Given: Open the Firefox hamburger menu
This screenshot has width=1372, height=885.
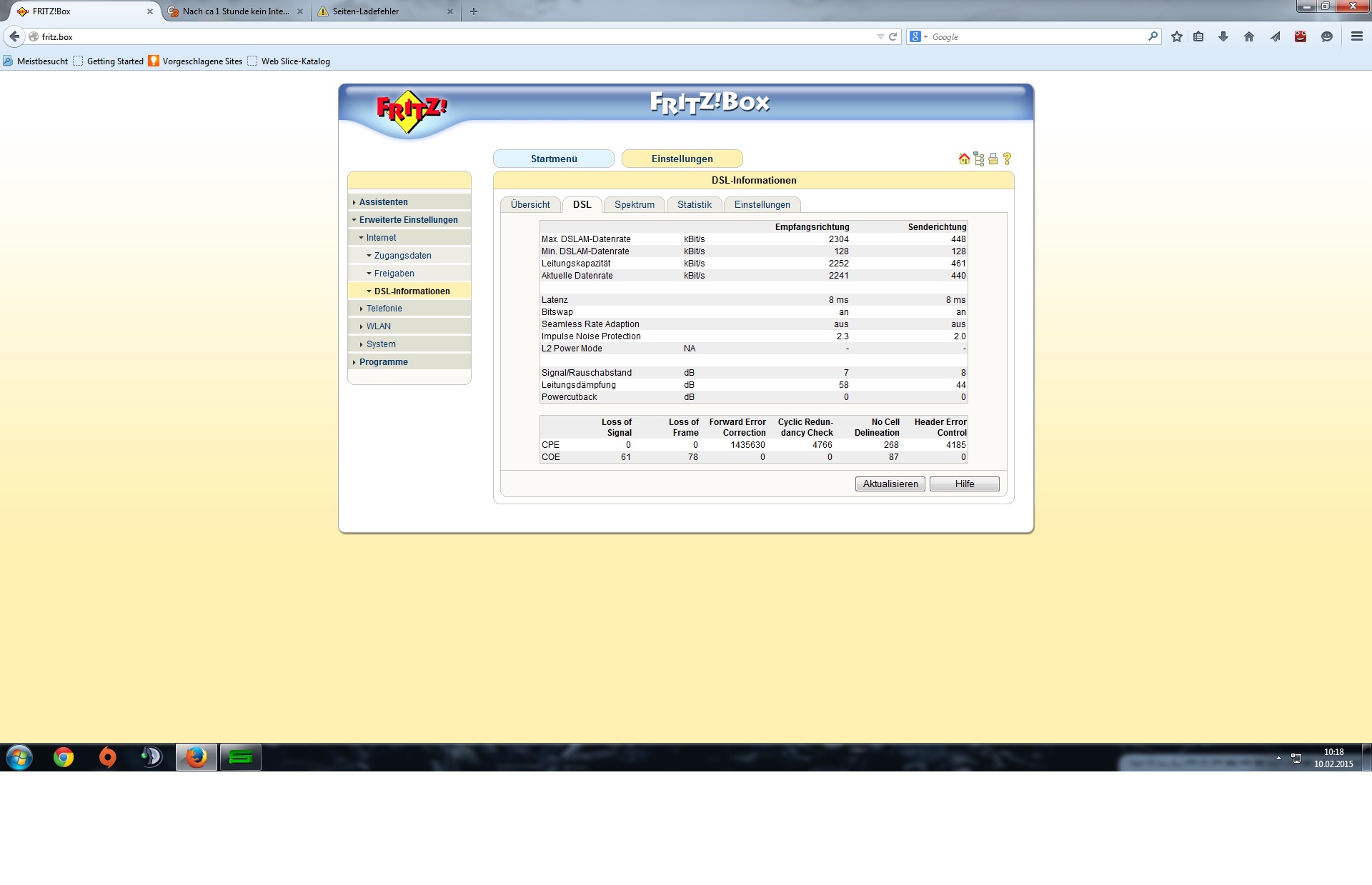Looking at the screenshot, I should coord(1356,36).
